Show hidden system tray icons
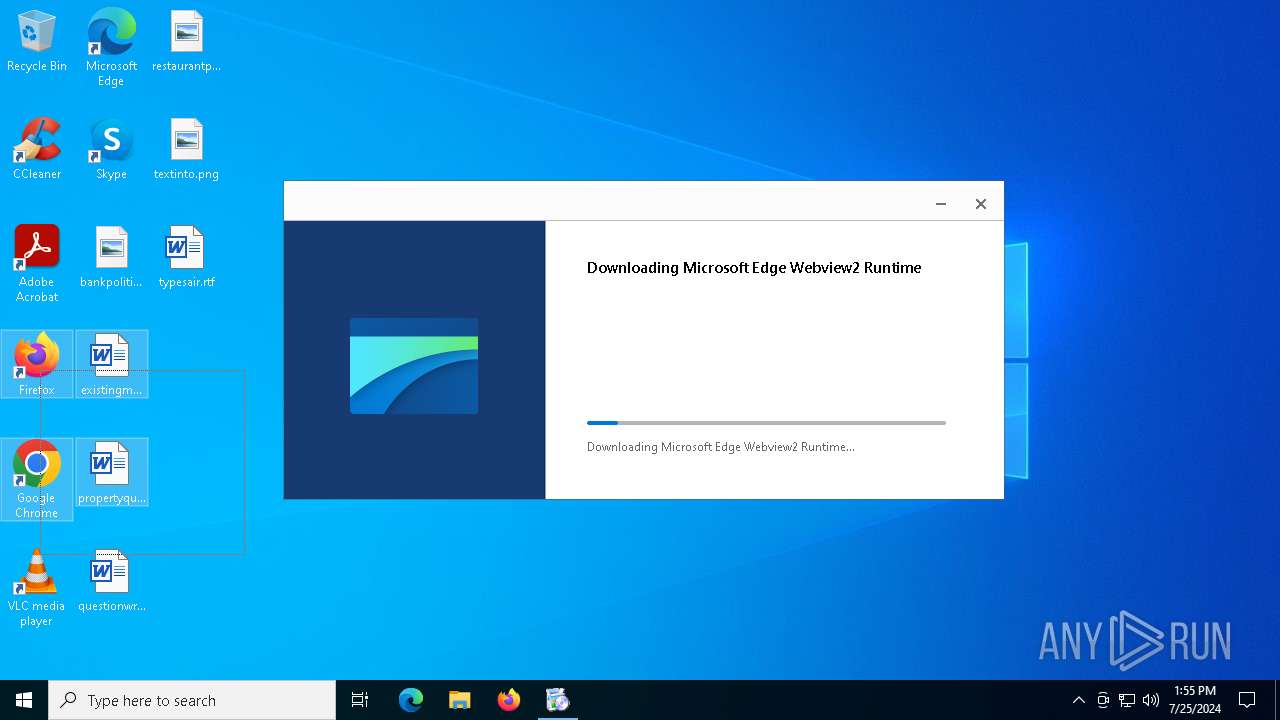1280x720 pixels. pos(1078,700)
